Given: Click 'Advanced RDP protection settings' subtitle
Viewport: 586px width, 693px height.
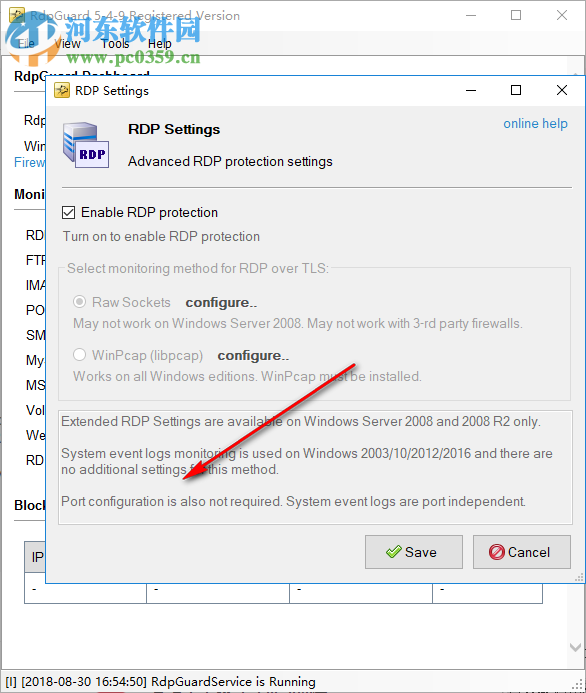Looking at the screenshot, I should [230, 162].
